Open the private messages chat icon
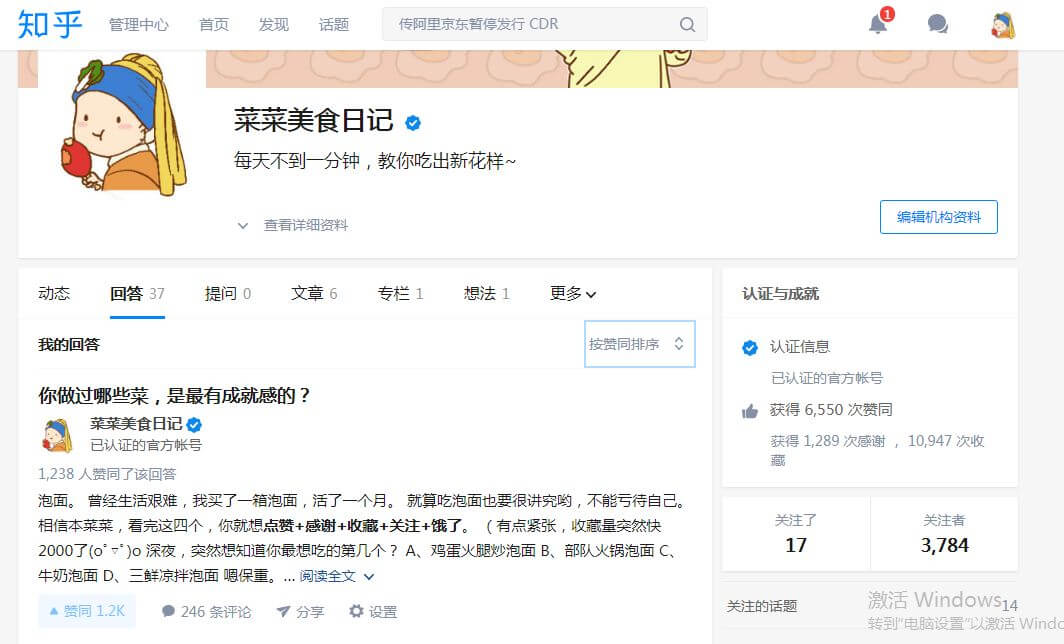The image size is (1064, 644). pyautogui.click(x=937, y=25)
